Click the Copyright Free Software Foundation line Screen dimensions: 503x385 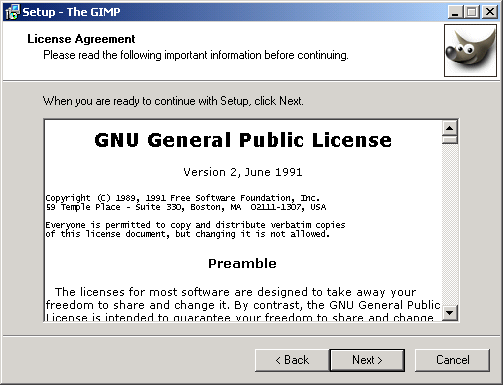point(183,198)
